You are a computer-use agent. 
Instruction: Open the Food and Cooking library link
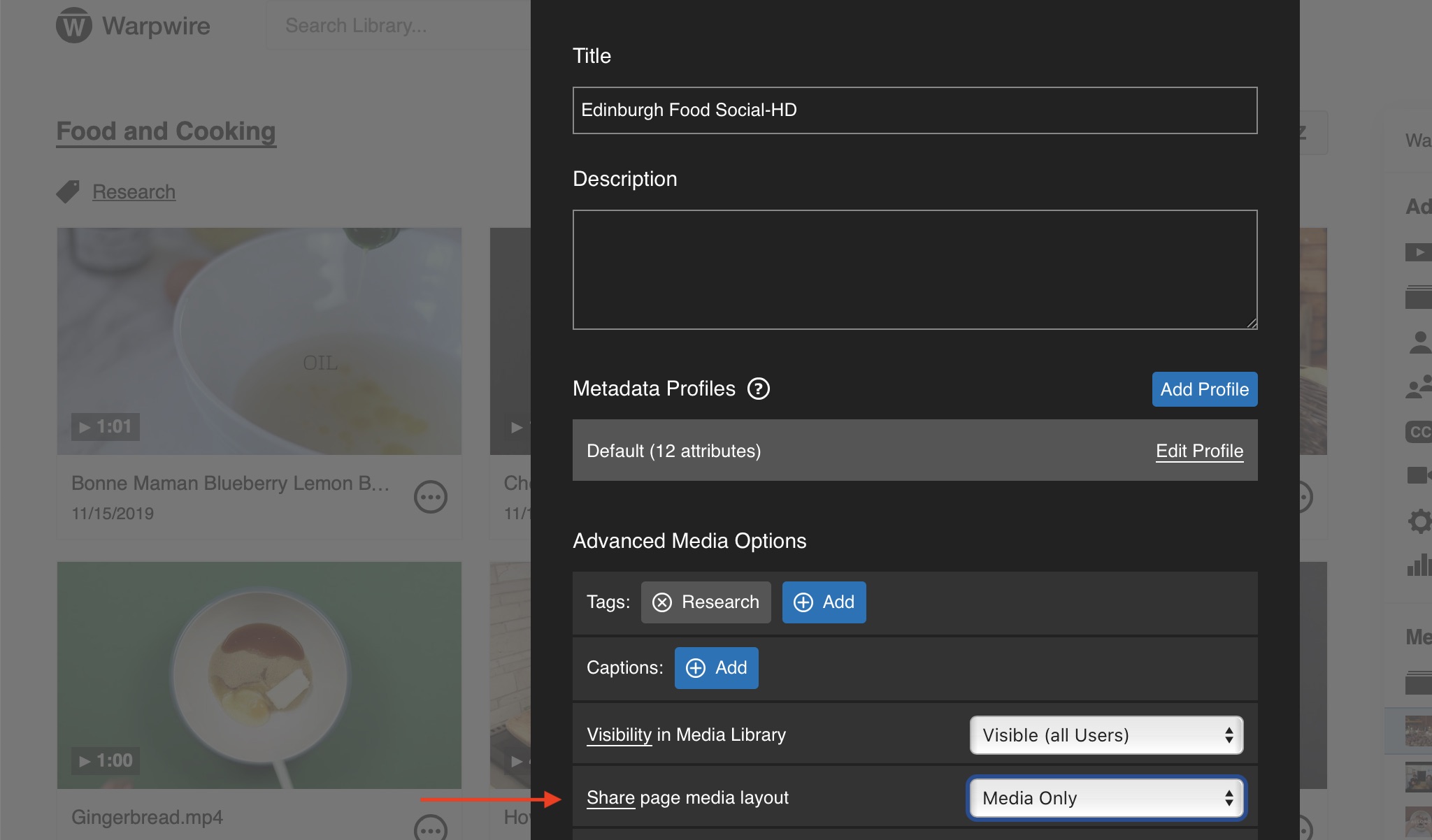click(166, 131)
